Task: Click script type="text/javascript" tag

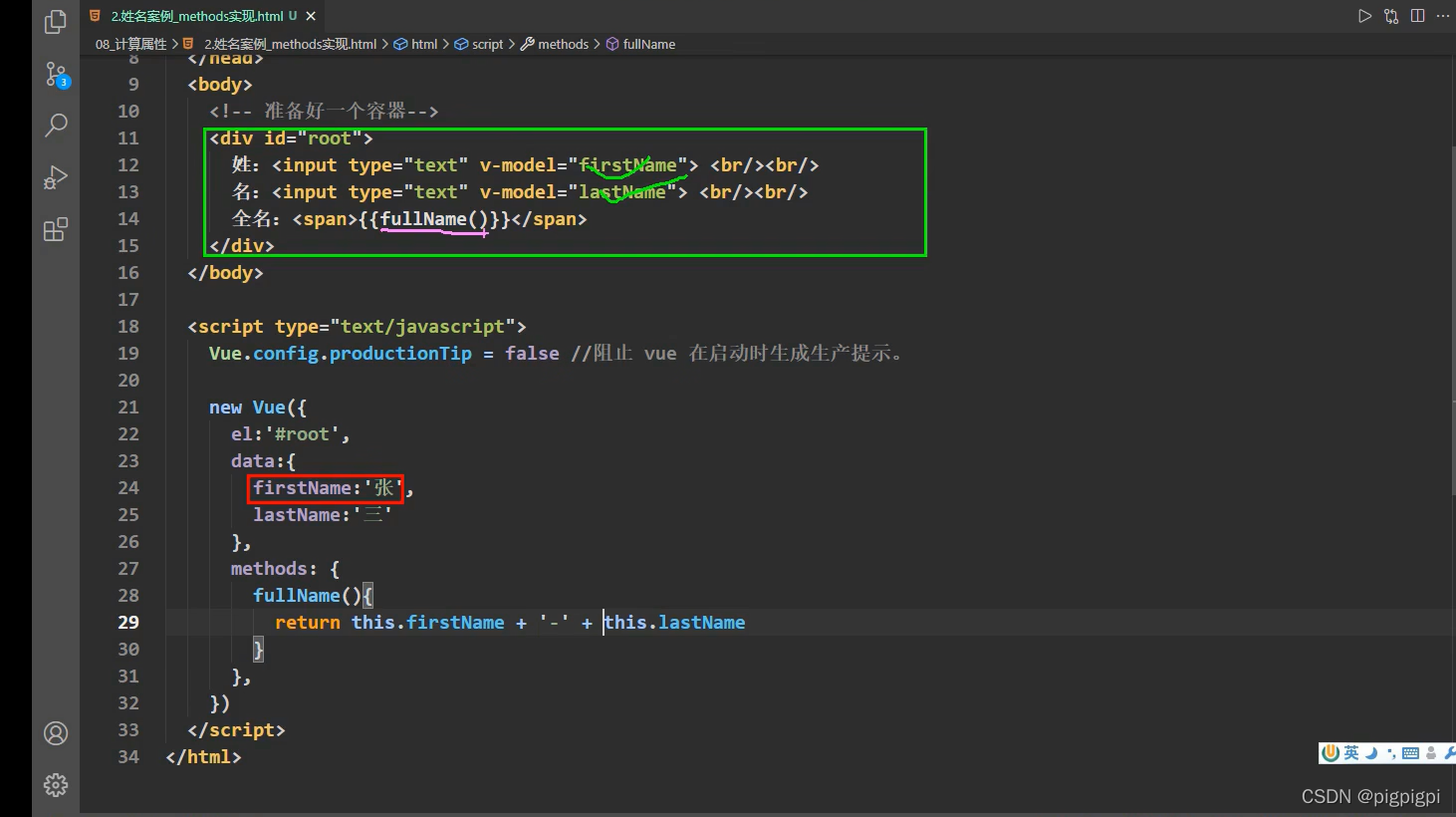Action: tap(357, 326)
